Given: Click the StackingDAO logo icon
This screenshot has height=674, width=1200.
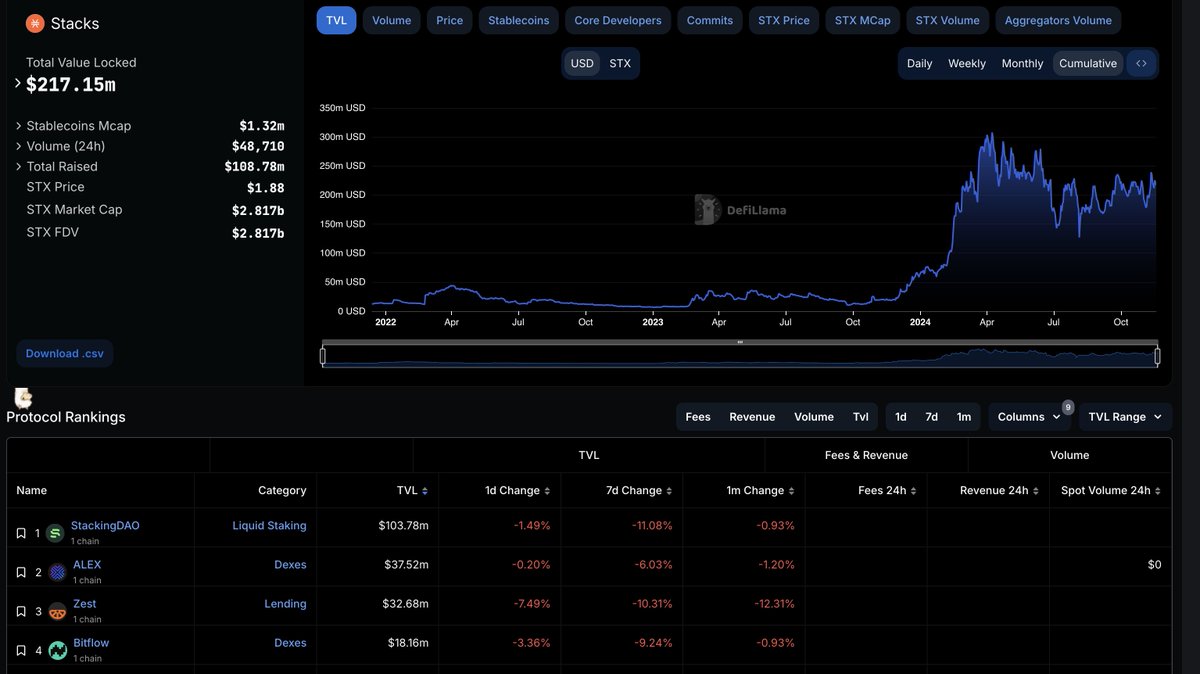Looking at the screenshot, I should coord(55,533).
